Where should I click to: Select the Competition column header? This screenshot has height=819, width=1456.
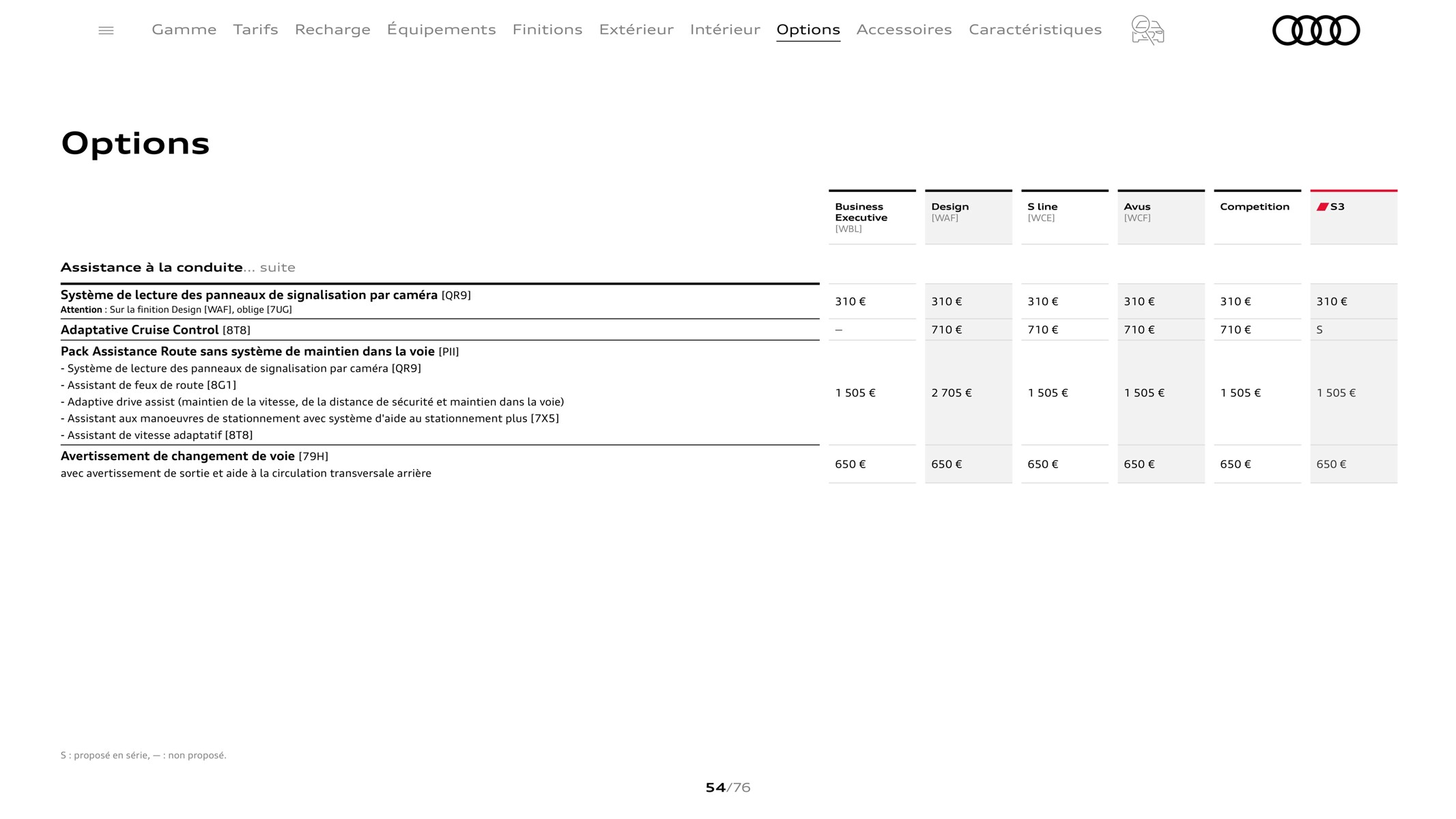coord(1257,217)
